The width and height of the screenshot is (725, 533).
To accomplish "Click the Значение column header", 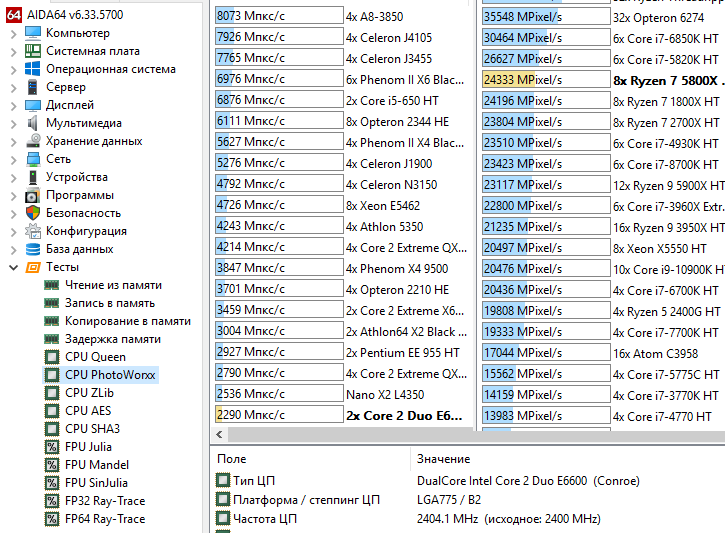I will click(x=443, y=459).
